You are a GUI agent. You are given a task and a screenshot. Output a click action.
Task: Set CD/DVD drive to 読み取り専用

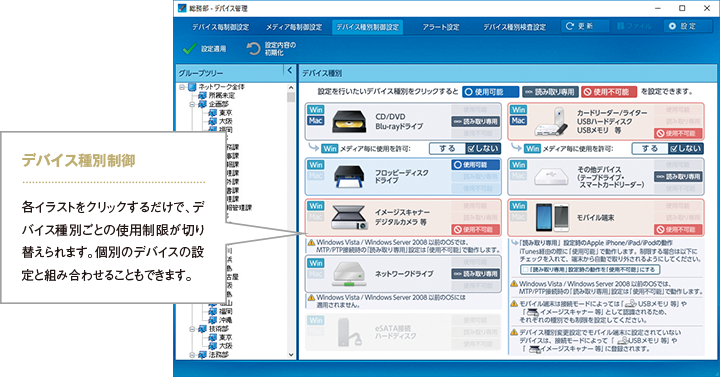pyautogui.click(x=476, y=122)
